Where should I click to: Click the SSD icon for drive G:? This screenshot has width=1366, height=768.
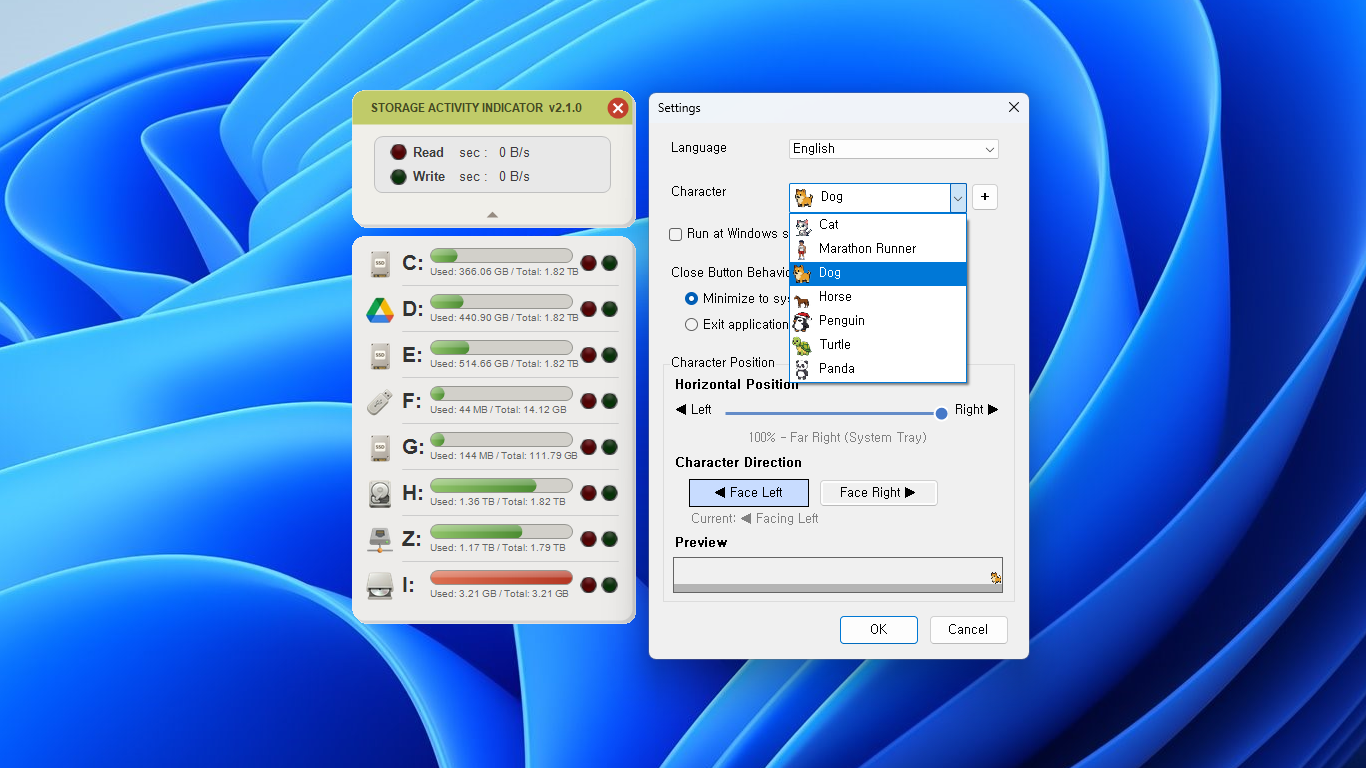click(x=380, y=448)
